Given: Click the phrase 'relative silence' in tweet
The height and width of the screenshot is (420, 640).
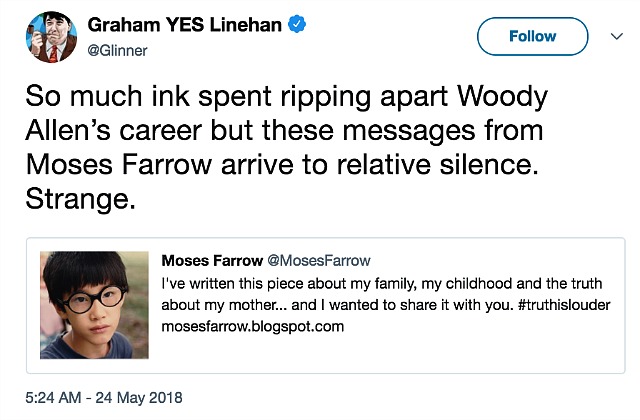Looking at the screenshot, I should (x=435, y=164).
